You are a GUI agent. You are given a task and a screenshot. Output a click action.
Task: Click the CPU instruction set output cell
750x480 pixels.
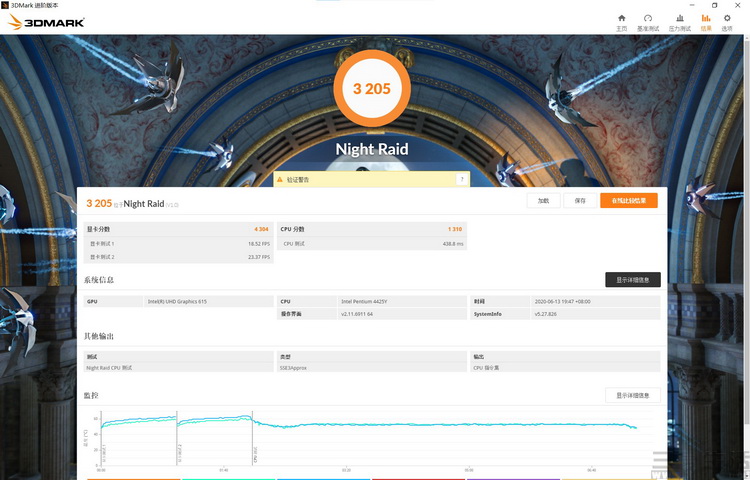565,368
